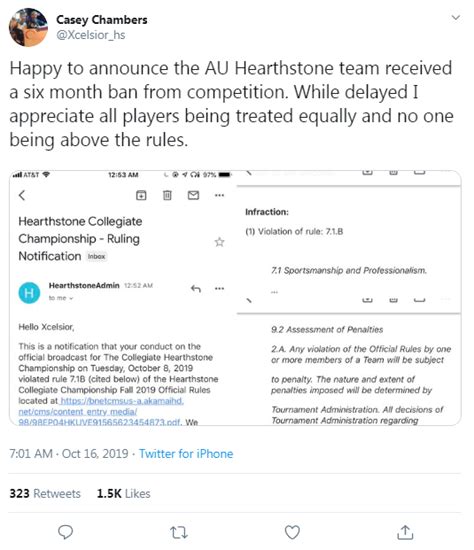This screenshot has width=474, height=550.
Task: Open the @Xcelsior_hs handle
Action: [x=91, y=35]
